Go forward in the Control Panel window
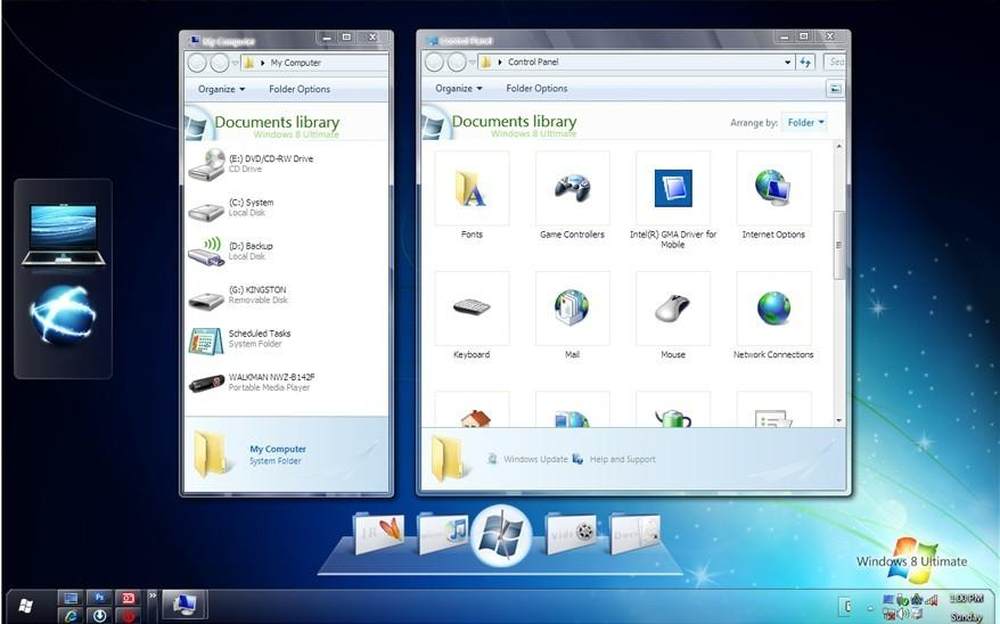Image resolution: width=1000 pixels, height=624 pixels. pos(457,63)
